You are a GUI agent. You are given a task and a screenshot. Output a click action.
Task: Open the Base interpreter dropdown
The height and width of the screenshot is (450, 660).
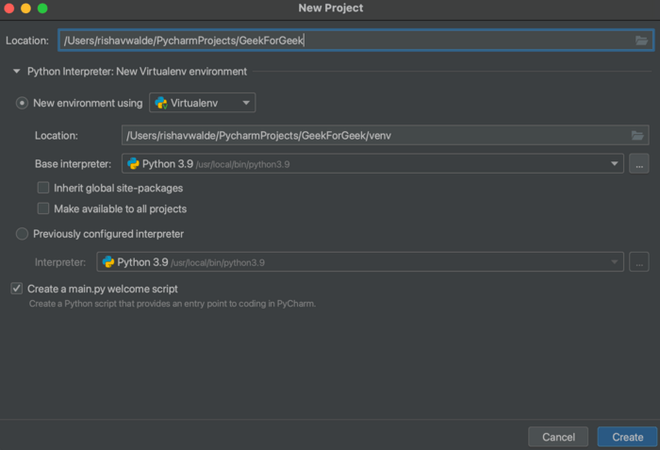[x=373, y=164]
